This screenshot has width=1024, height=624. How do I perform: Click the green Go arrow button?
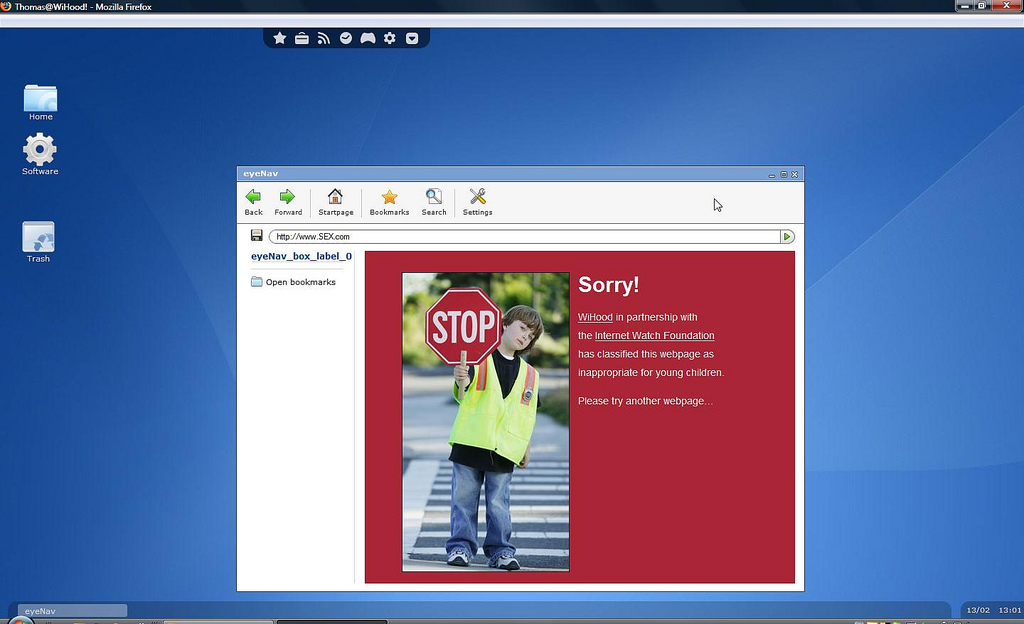(787, 236)
